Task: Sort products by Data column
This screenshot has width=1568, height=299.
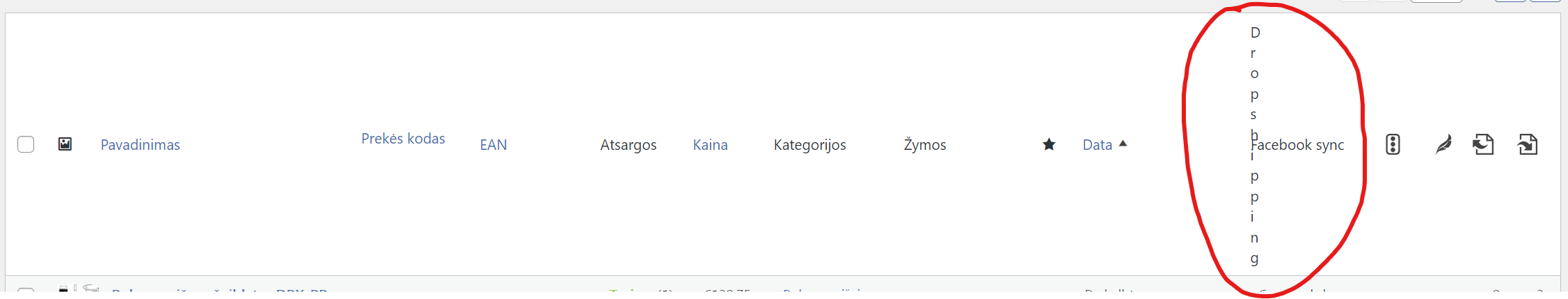Action: coord(1098,145)
